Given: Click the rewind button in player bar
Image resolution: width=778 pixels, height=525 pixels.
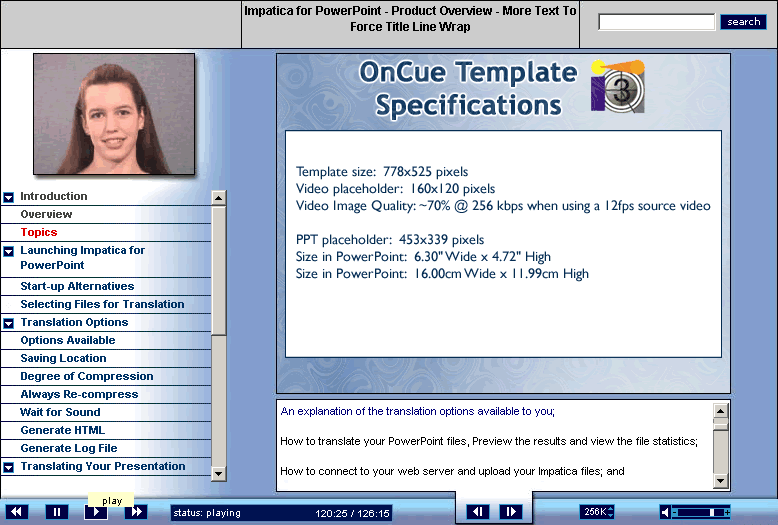Looking at the screenshot, I should (16, 512).
